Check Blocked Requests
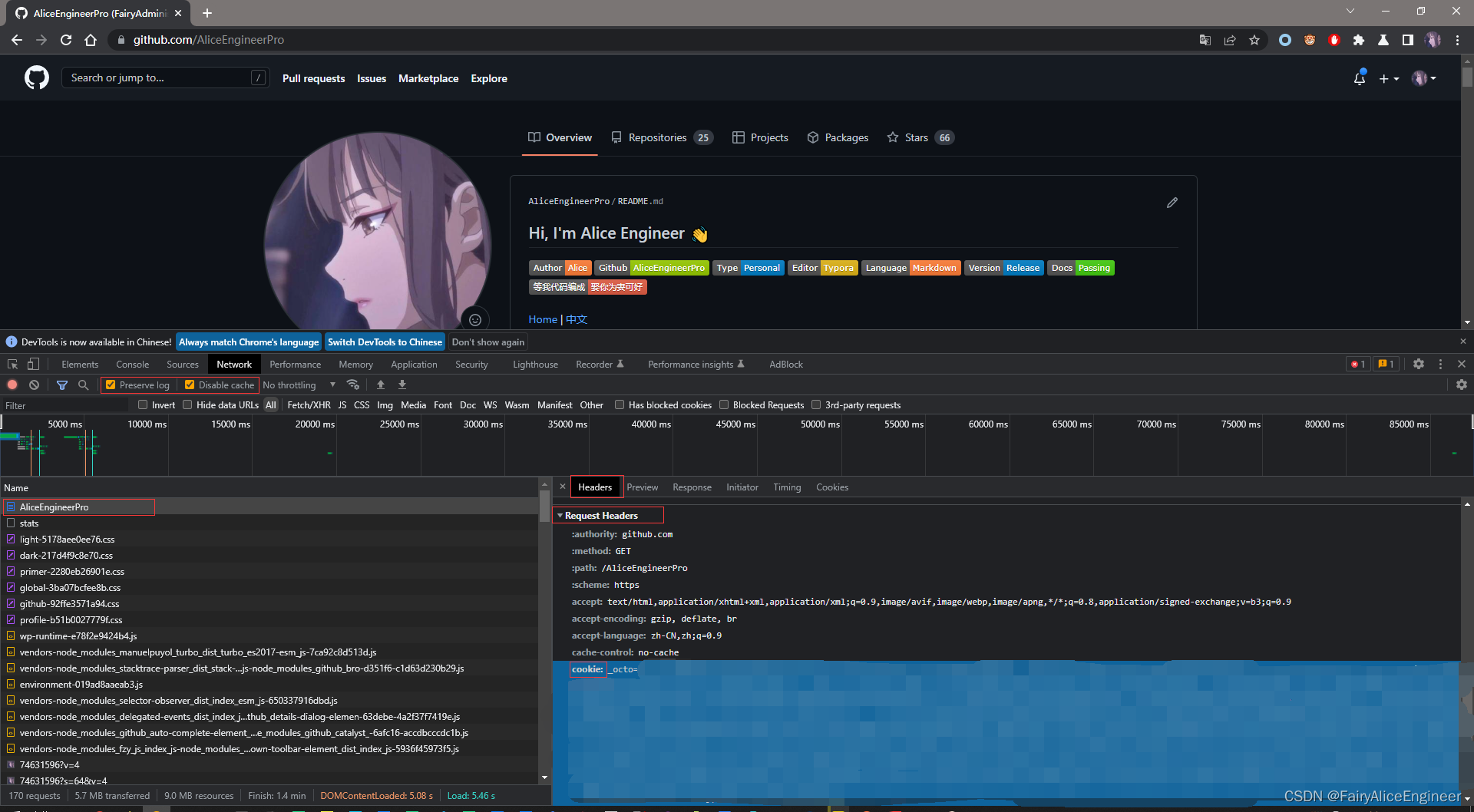Image resolution: width=1474 pixels, height=812 pixels. [724, 404]
